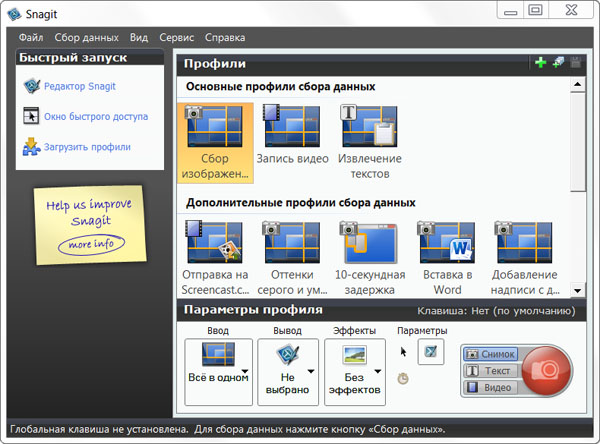This screenshot has width=600, height=444.
Task: Choose Добавление надписи profile
Action: click(525, 258)
